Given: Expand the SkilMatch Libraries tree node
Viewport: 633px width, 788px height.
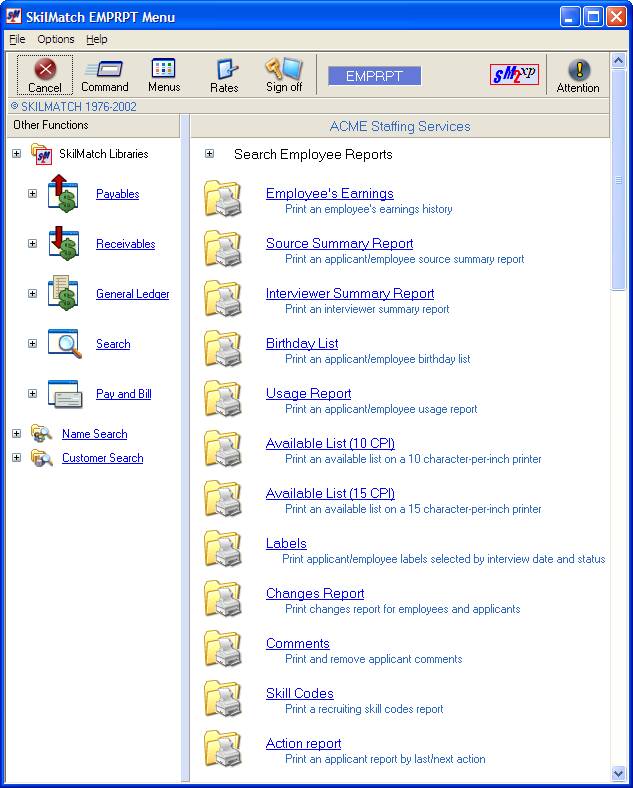Looking at the screenshot, I should (x=17, y=154).
